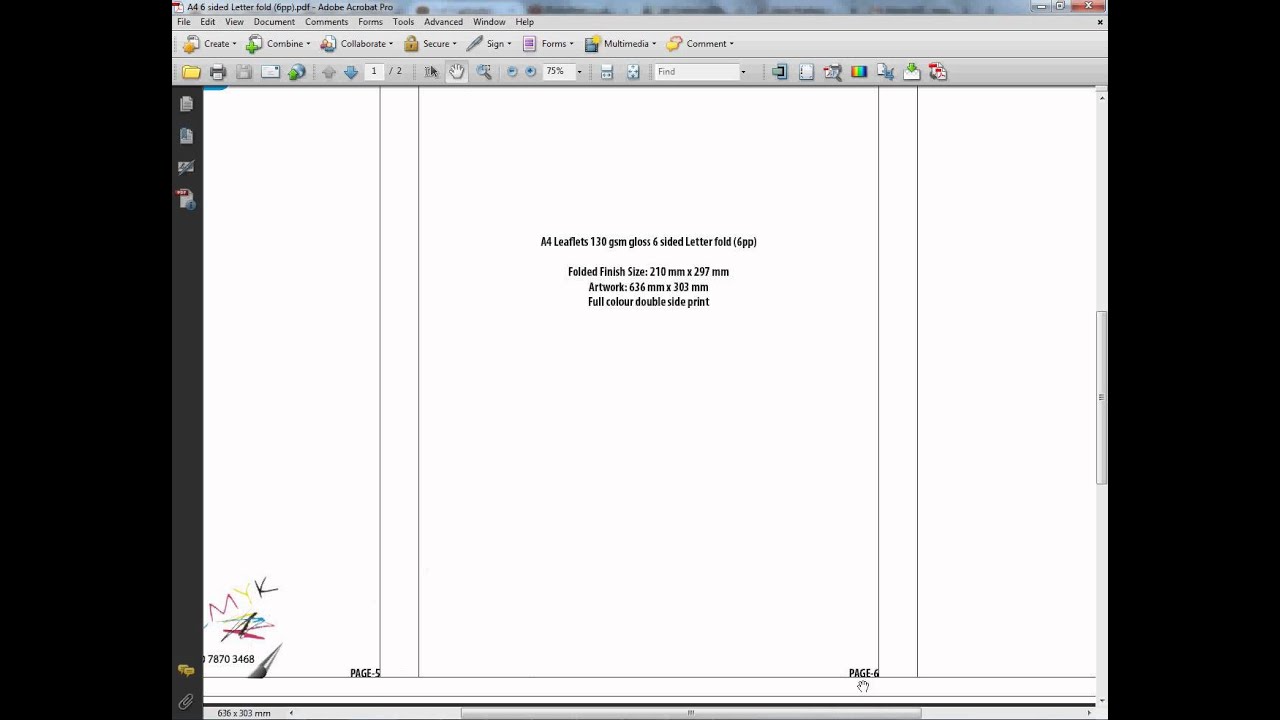This screenshot has height=720, width=1280.
Task: Click the A4 Leaflets 130 gsm heading text
Action: click(x=648, y=242)
